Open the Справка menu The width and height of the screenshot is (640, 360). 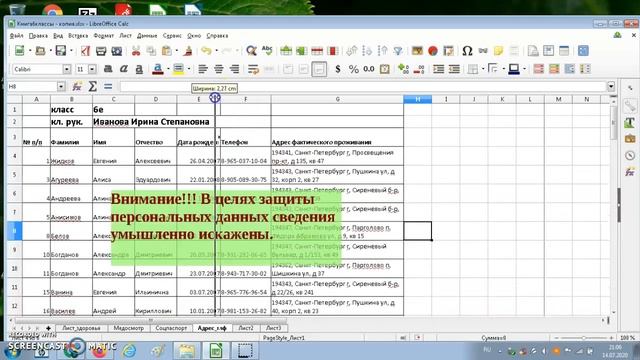coord(217,36)
